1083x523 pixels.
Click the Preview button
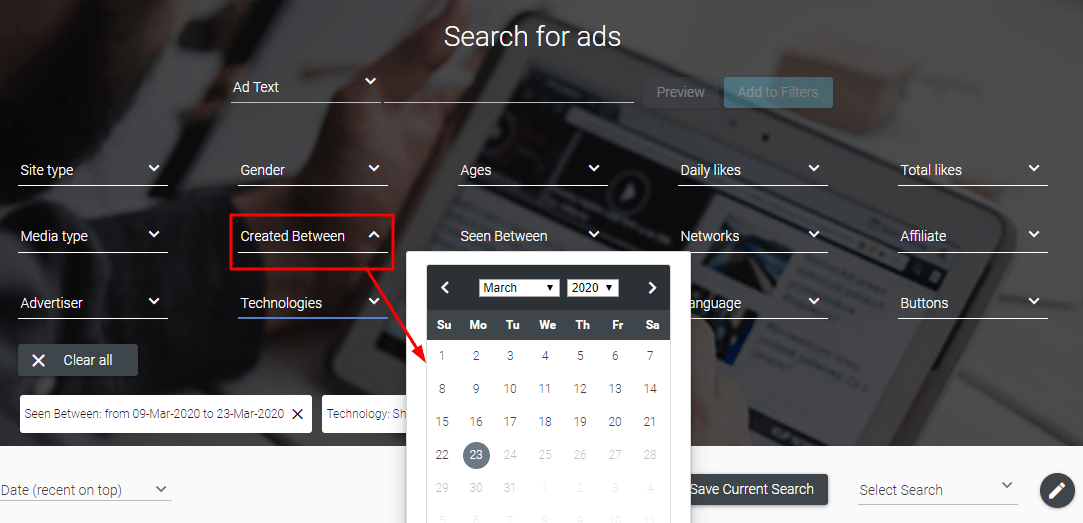680,92
